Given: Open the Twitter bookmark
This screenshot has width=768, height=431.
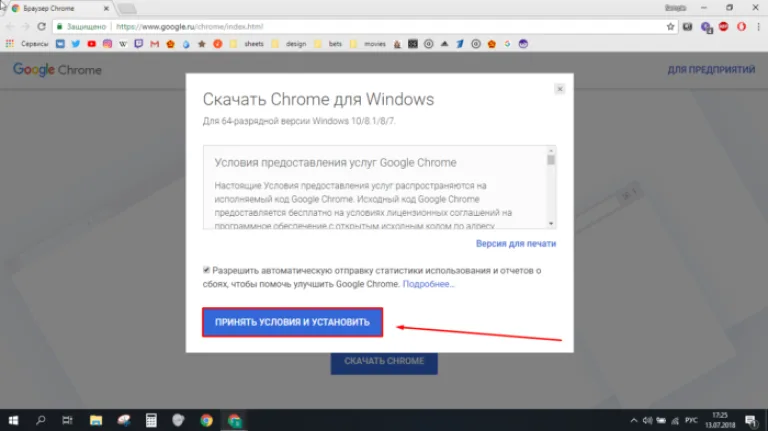Looking at the screenshot, I should click(x=75, y=44).
